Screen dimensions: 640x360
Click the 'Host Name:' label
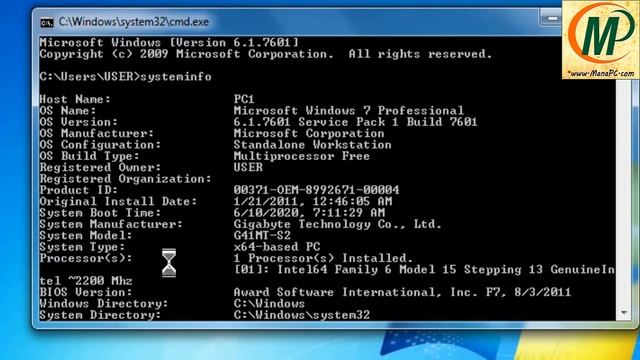[x=75, y=99]
